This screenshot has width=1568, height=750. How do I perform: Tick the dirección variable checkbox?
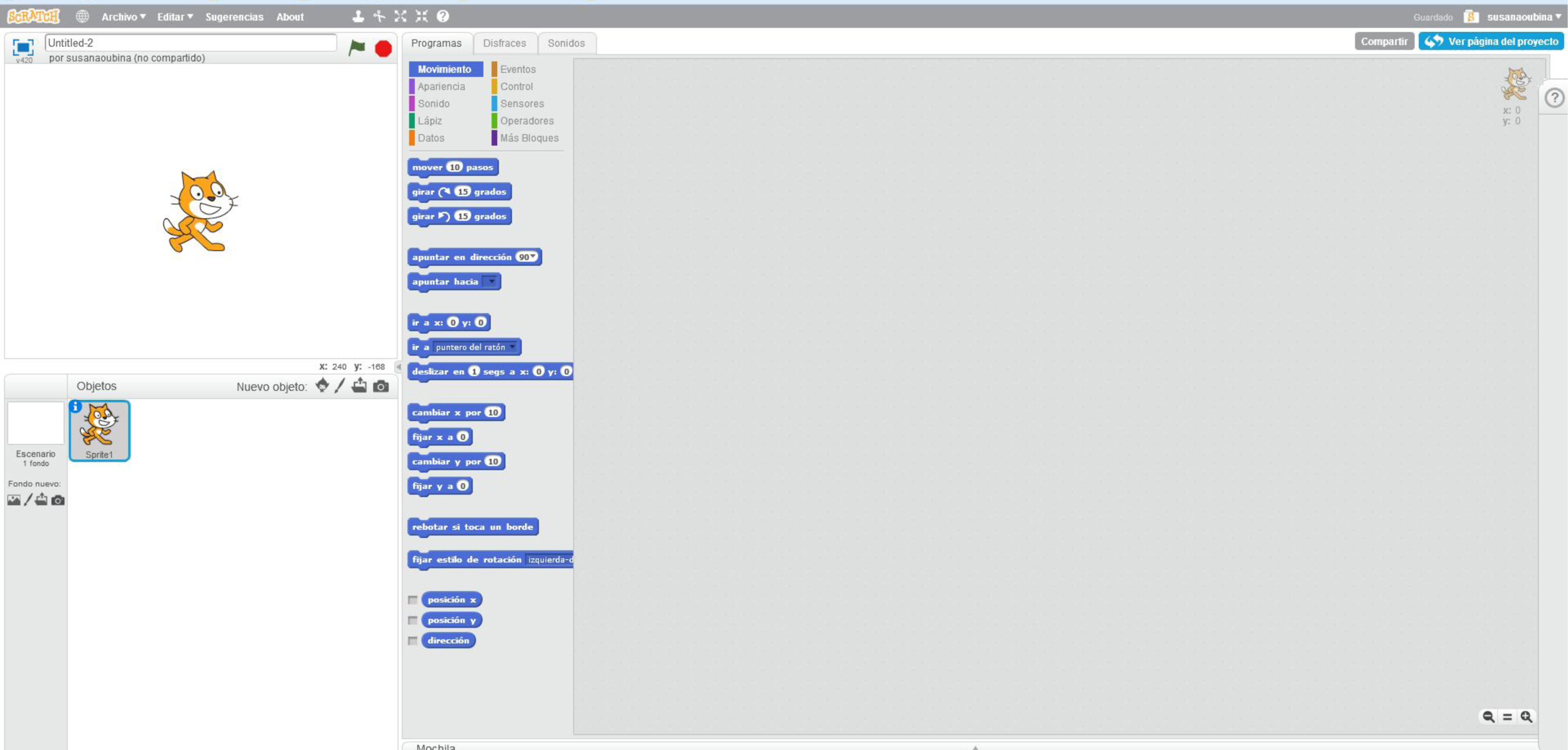click(413, 640)
